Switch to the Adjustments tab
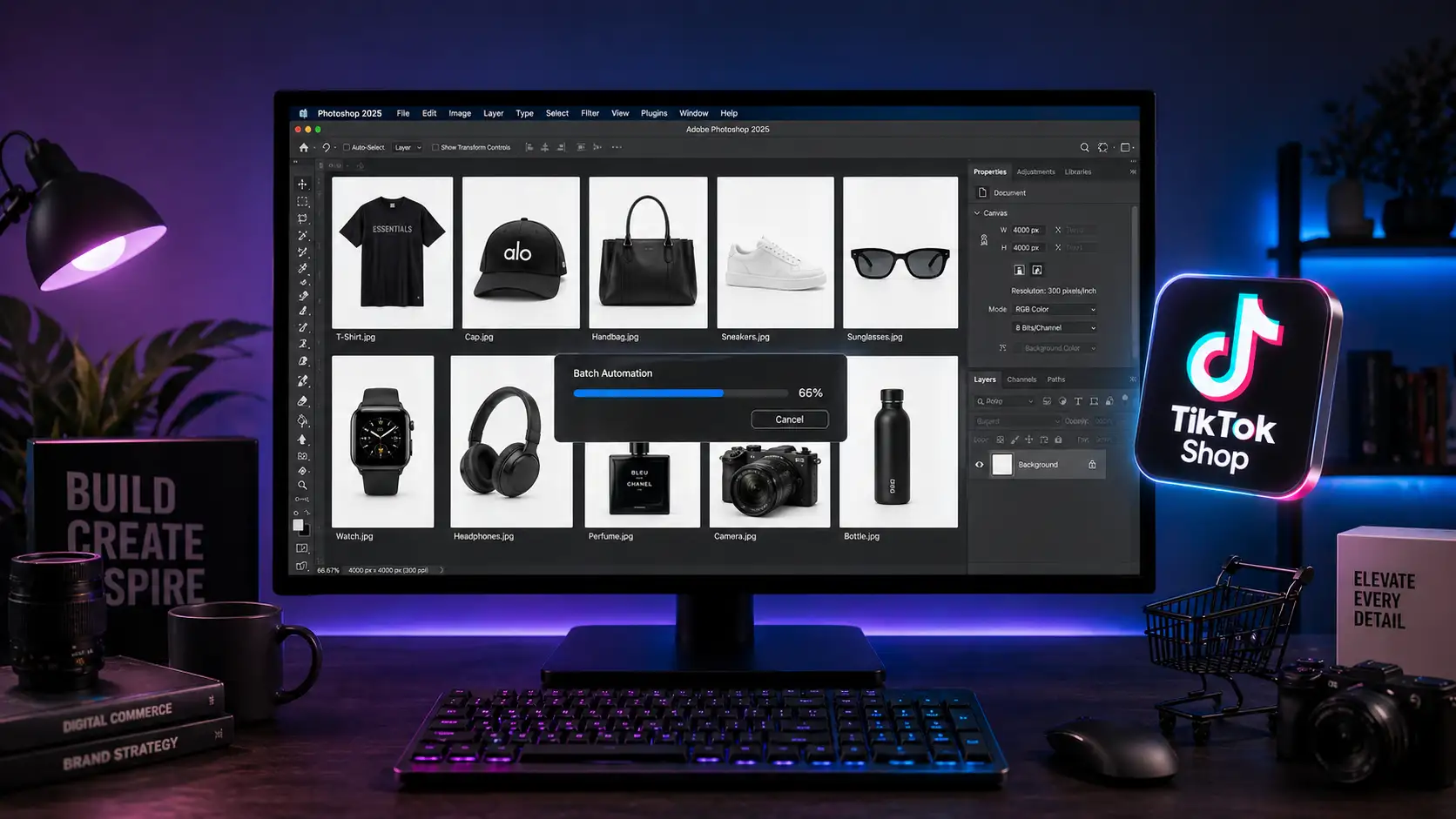Image resolution: width=1456 pixels, height=819 pixels. point(1035,171)
